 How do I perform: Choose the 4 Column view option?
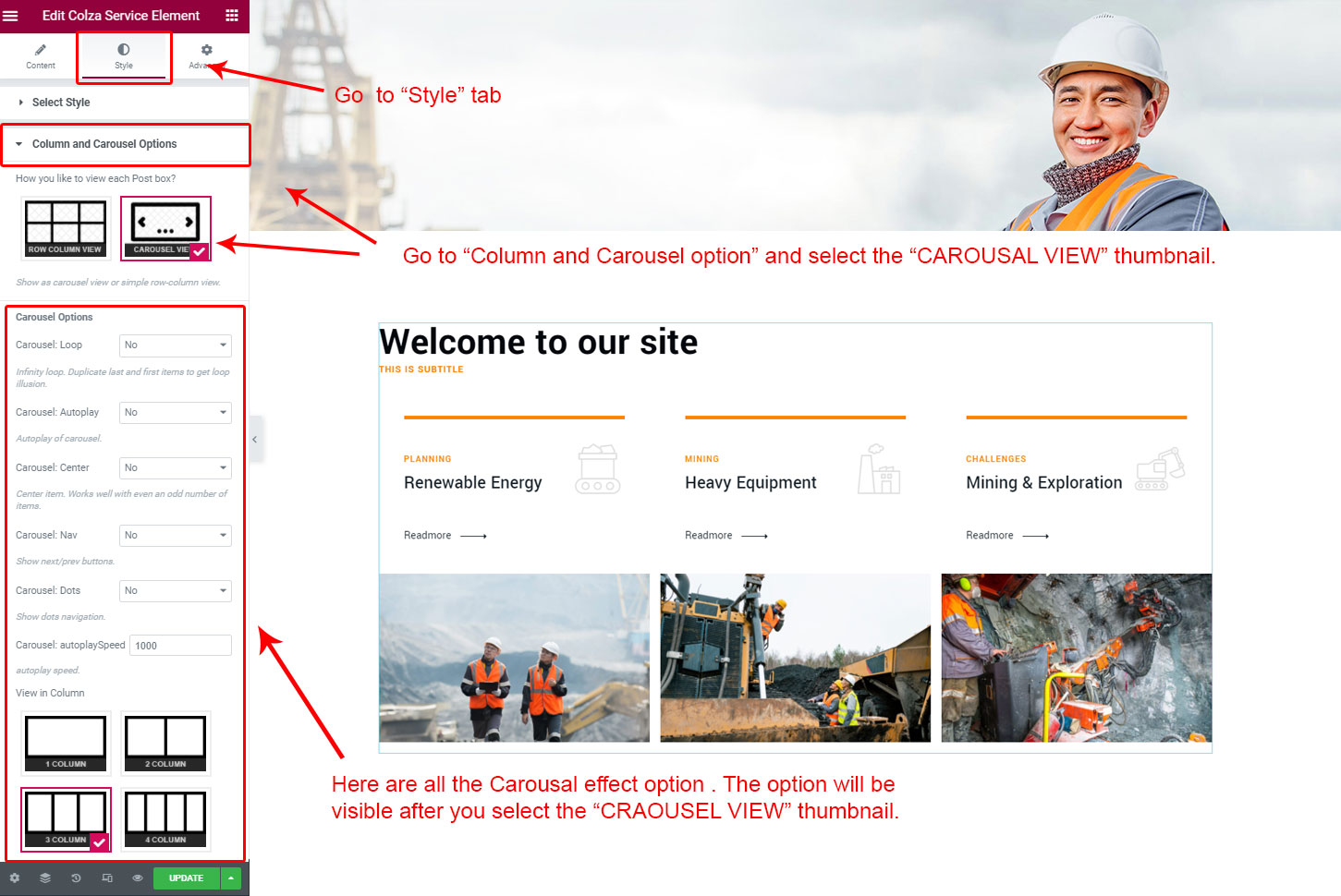point(165,819)
